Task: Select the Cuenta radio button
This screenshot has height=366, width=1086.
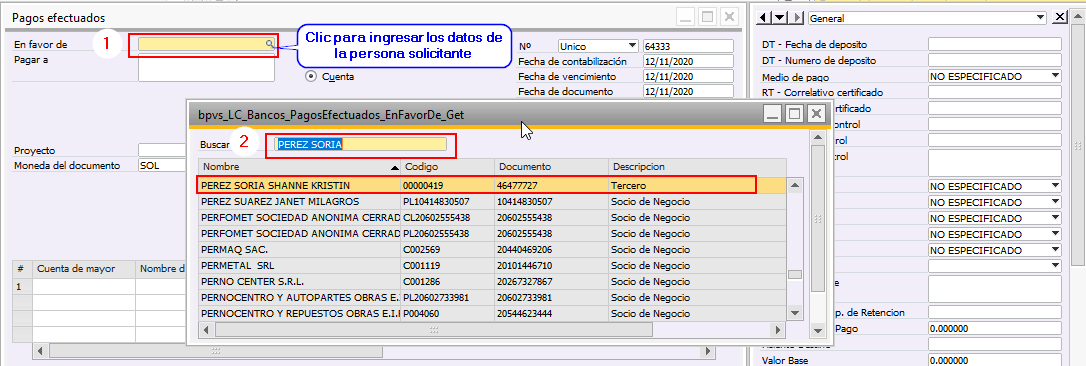Action: pos(310,76)
